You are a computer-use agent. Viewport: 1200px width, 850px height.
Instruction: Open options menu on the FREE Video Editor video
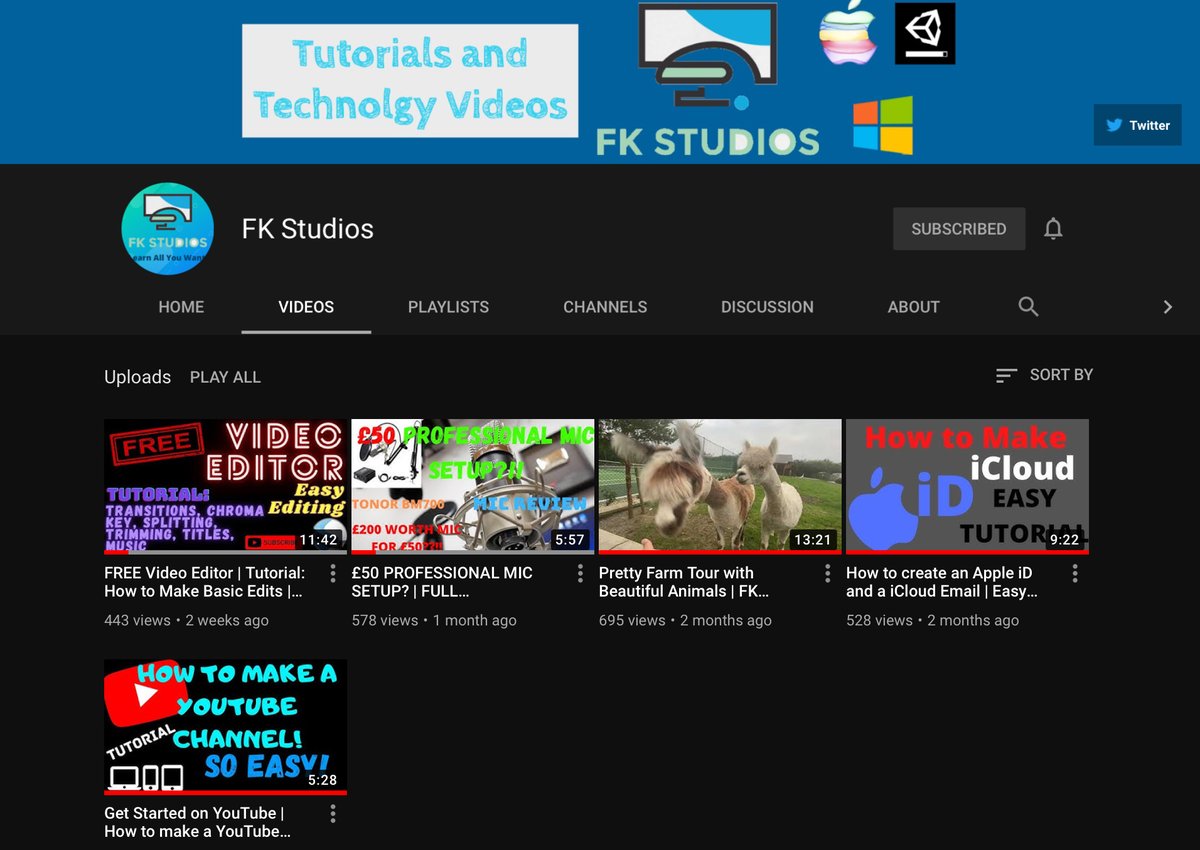click(332, 573)
